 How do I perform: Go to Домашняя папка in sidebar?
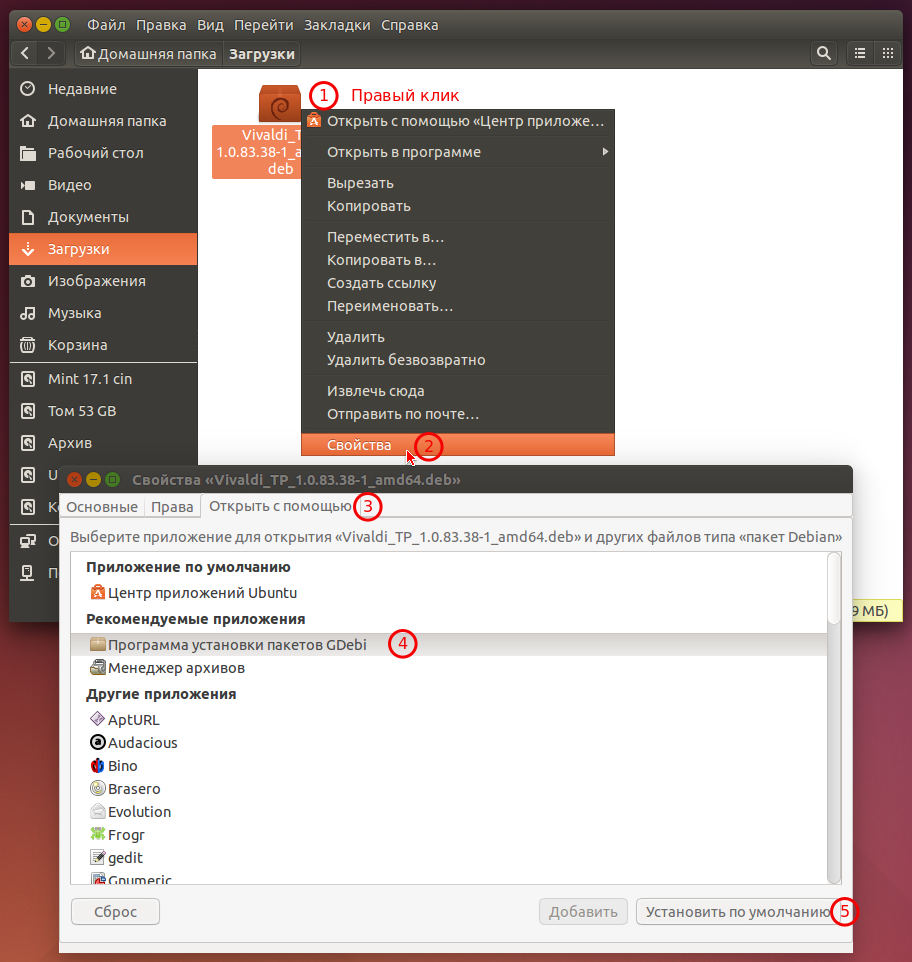click(x=103, y=121)
